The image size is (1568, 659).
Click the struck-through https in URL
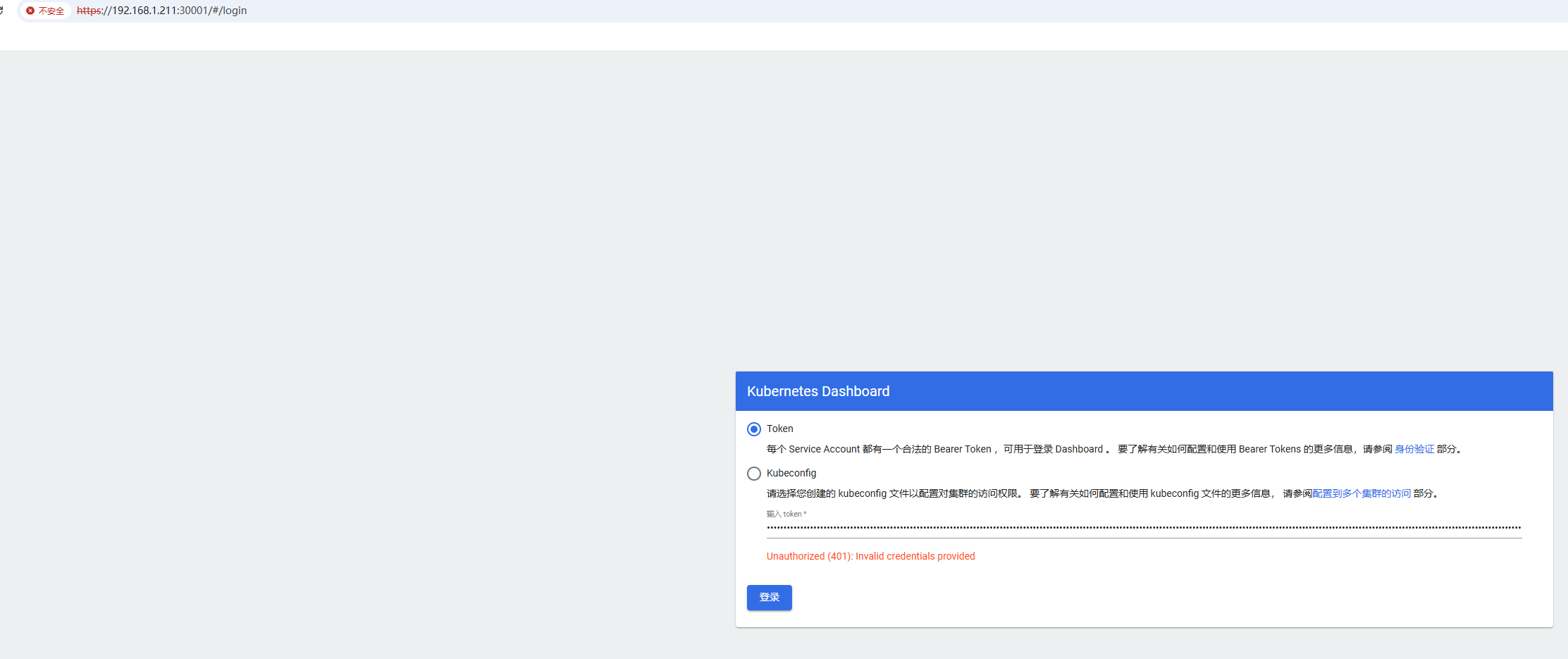pos(89,11)
